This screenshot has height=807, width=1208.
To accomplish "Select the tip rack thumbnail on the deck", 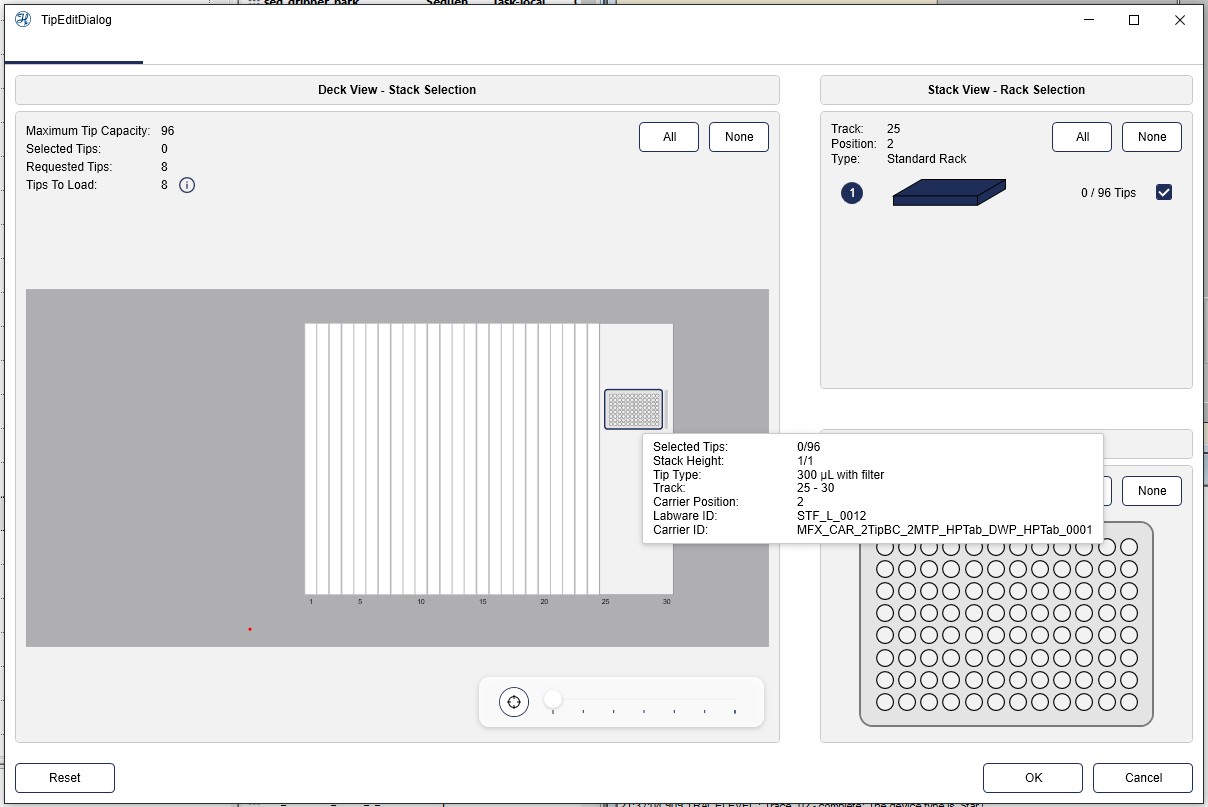I will tap(633, 409).
